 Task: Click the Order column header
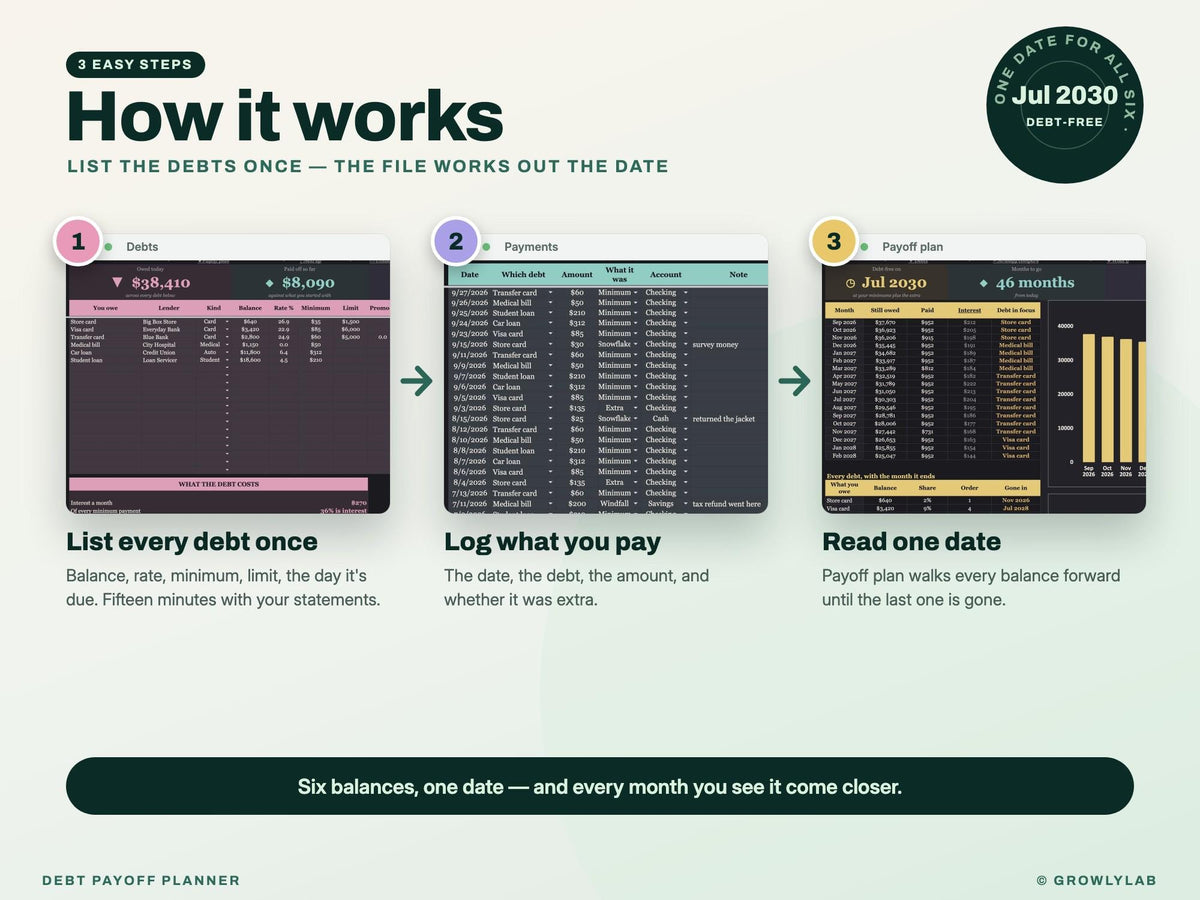point(969,488)
